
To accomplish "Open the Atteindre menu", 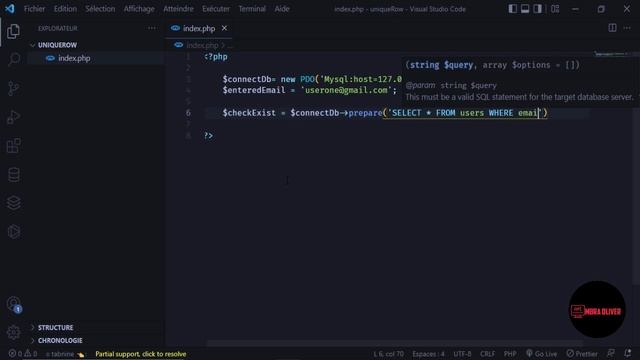I will coord(178,9).
